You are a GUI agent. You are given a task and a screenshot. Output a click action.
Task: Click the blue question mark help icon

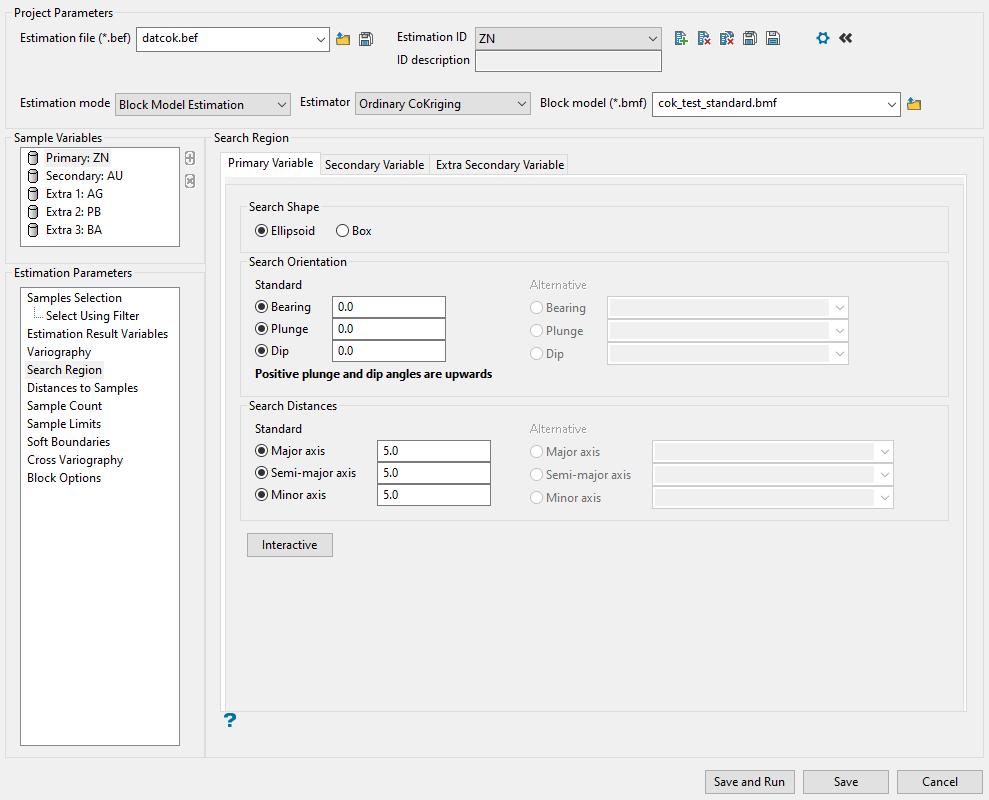pyautogui.click(x=230, y=720)
